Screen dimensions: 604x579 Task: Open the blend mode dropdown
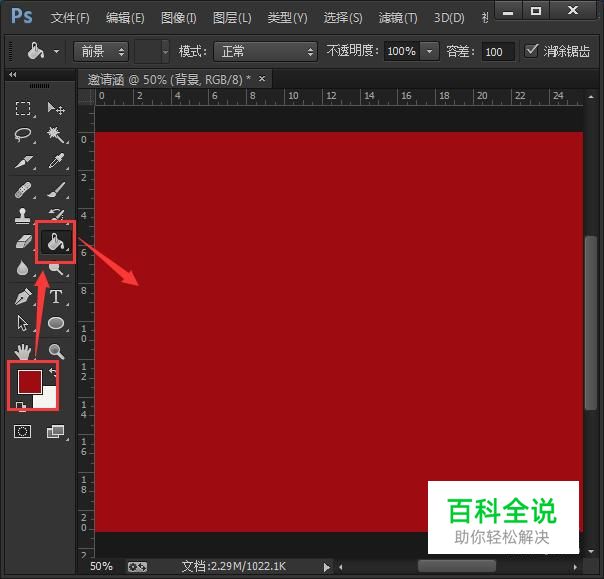point(266,51)
